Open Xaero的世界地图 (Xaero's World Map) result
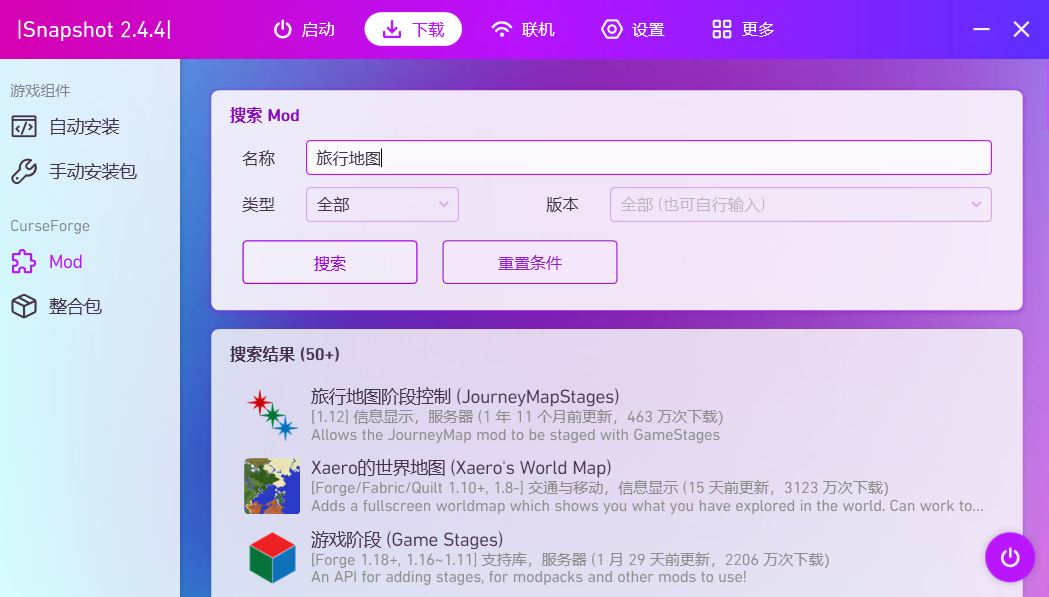Viewport: 1049px width, 597px height. click(x=616, y=486)
